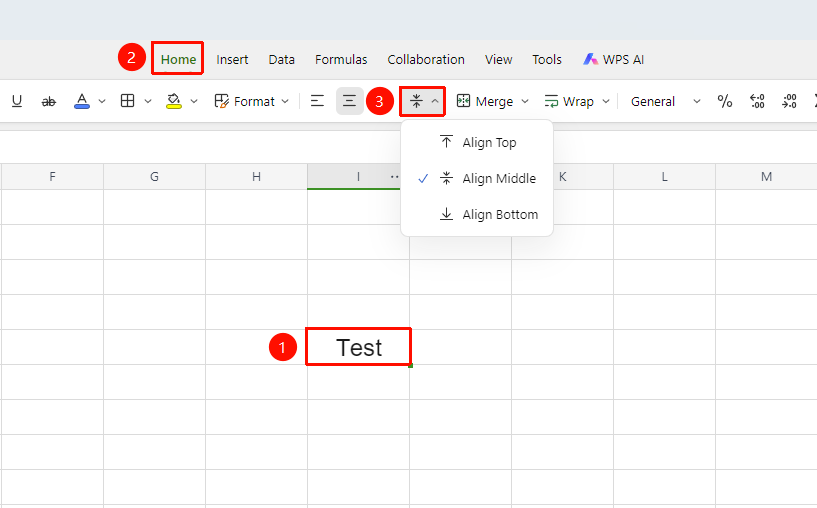Open the Collaboration tab
The image size is (817, 508).
point(426,59)
